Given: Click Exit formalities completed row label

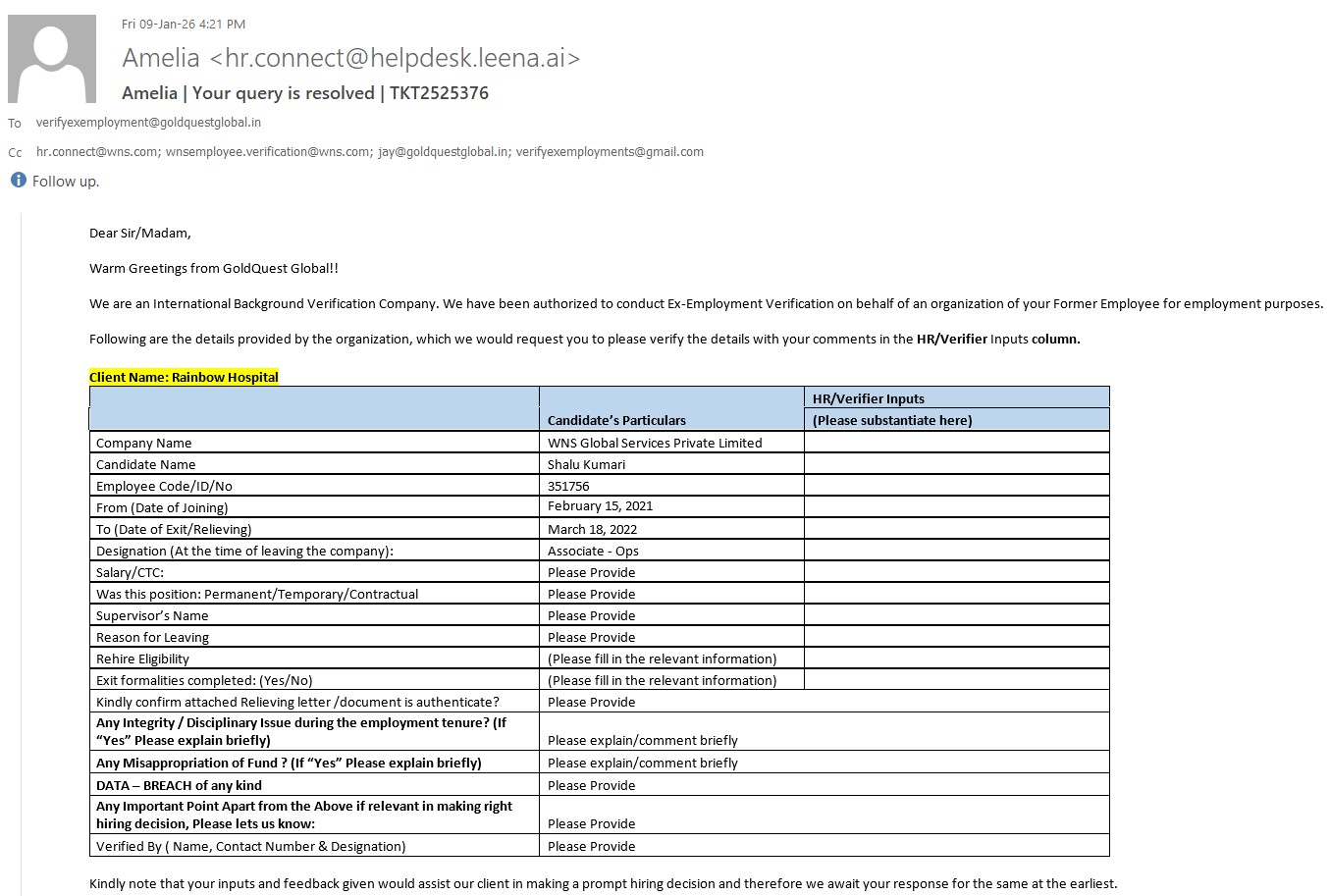Looking at the screenshot, I should 204,680.
